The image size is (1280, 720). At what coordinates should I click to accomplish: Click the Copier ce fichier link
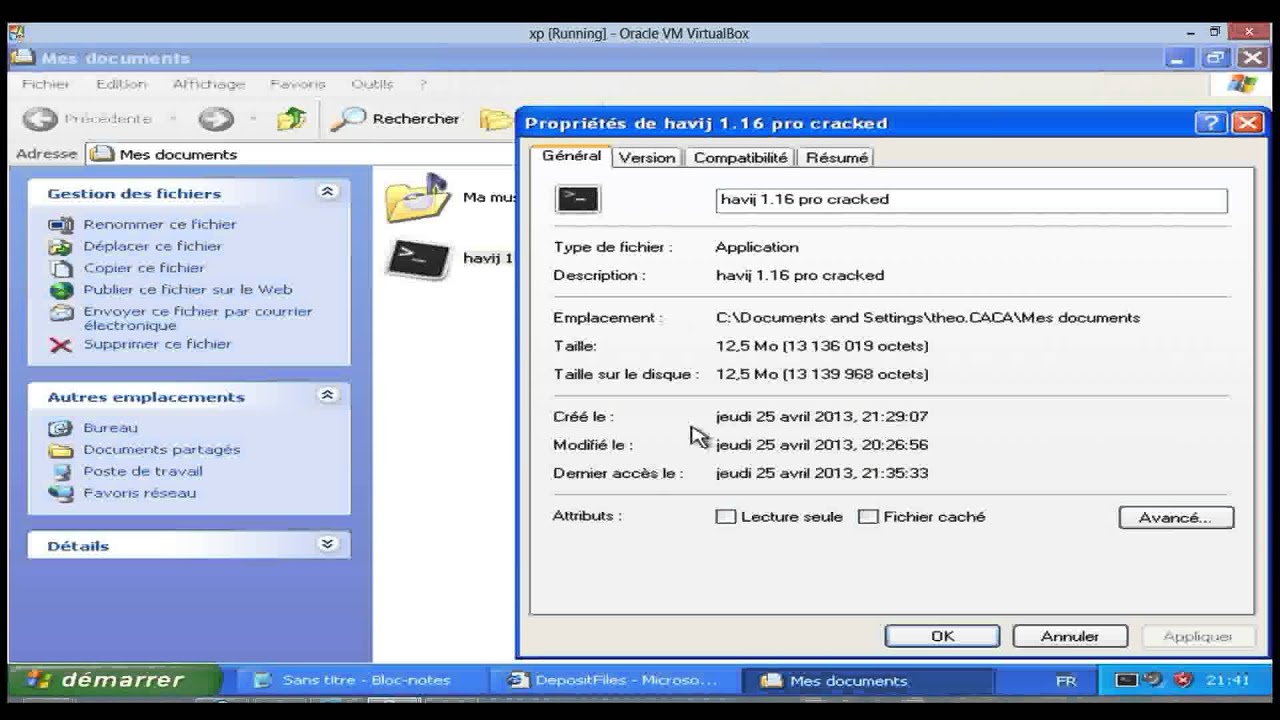point(144,268)
